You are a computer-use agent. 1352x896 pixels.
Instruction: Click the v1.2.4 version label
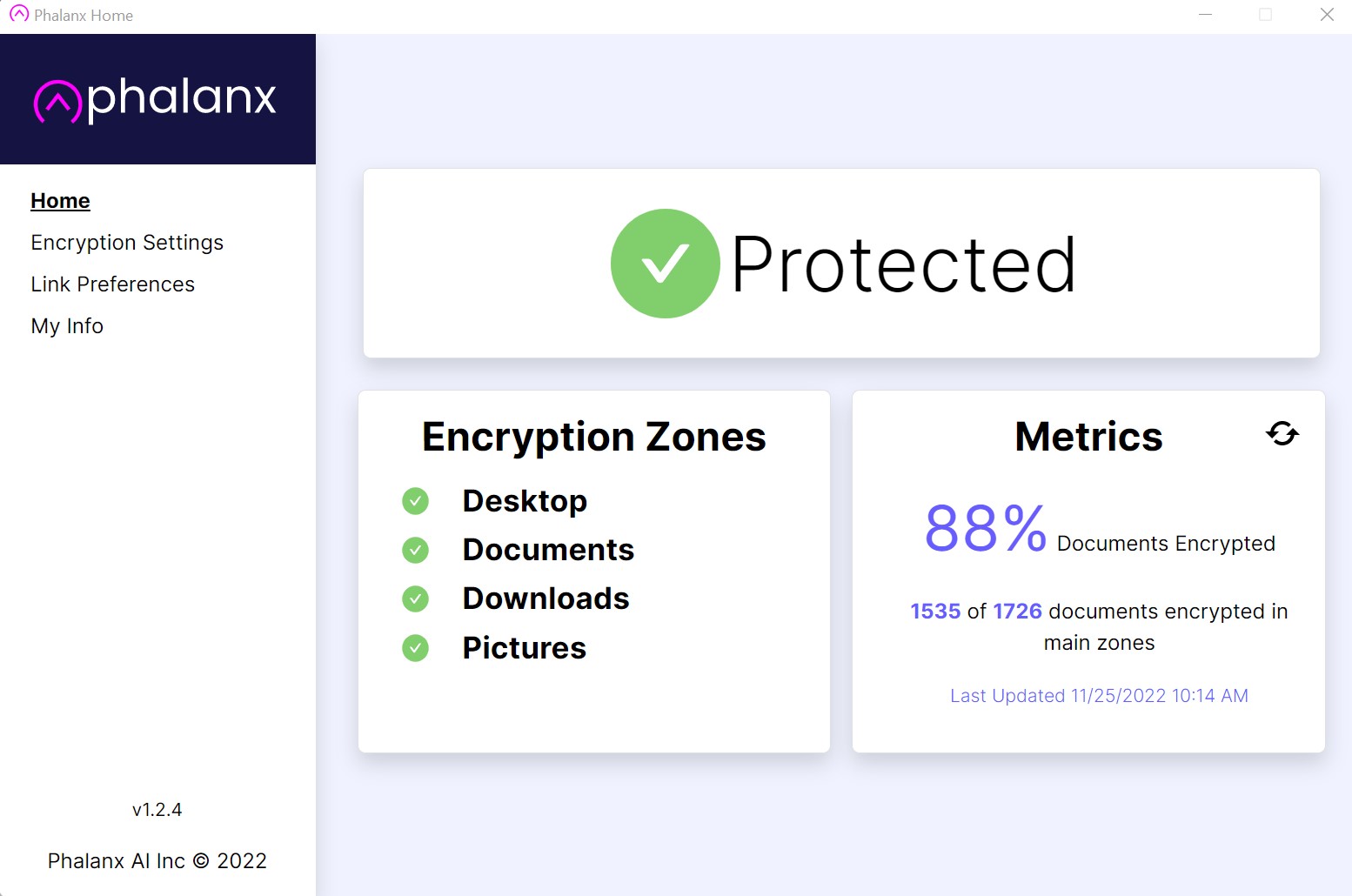tap(157, 810)
